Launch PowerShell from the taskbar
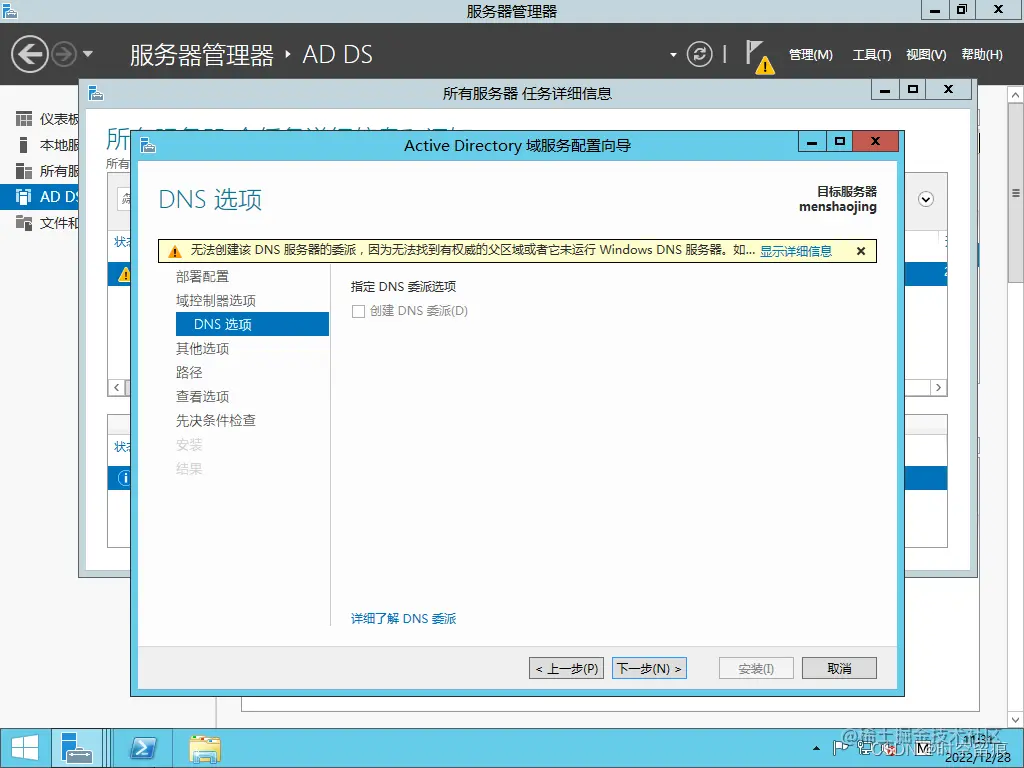 (x=142, y=748)
